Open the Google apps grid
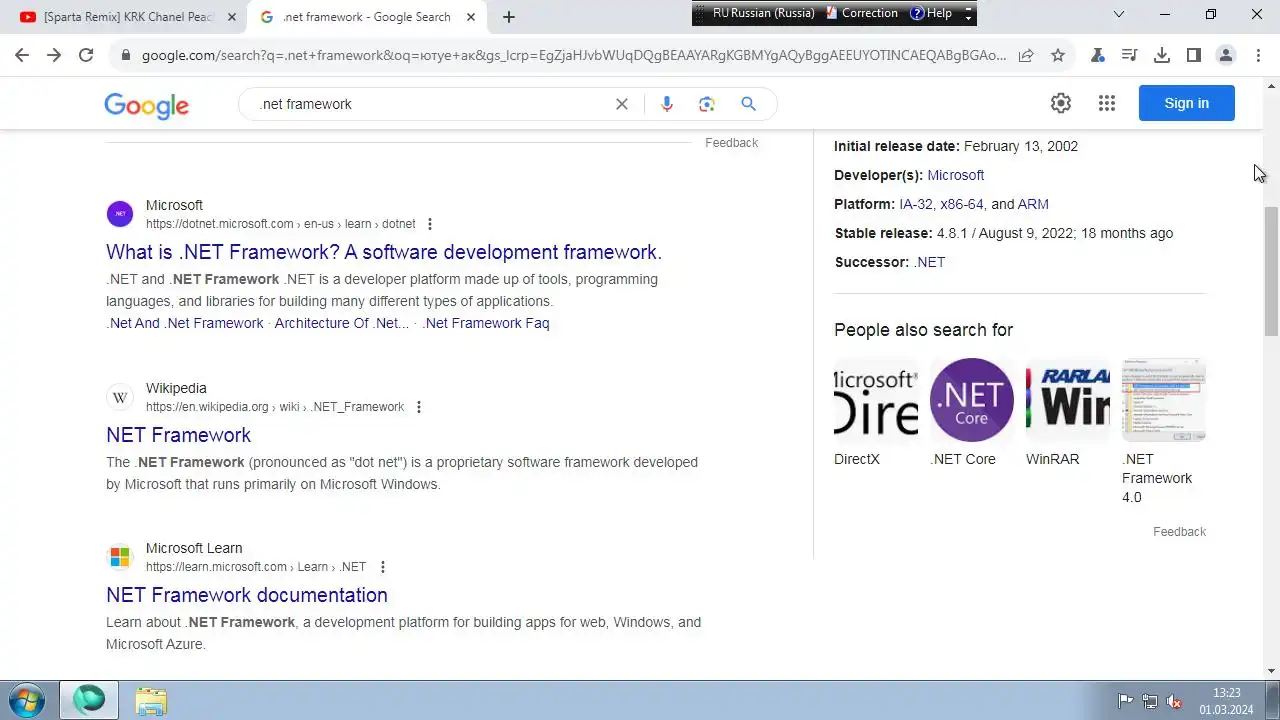 pyautogui.click(x=1106, y=103)
